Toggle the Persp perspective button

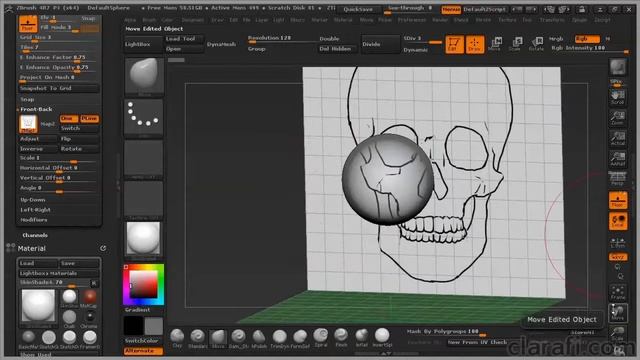click(618, 180)
